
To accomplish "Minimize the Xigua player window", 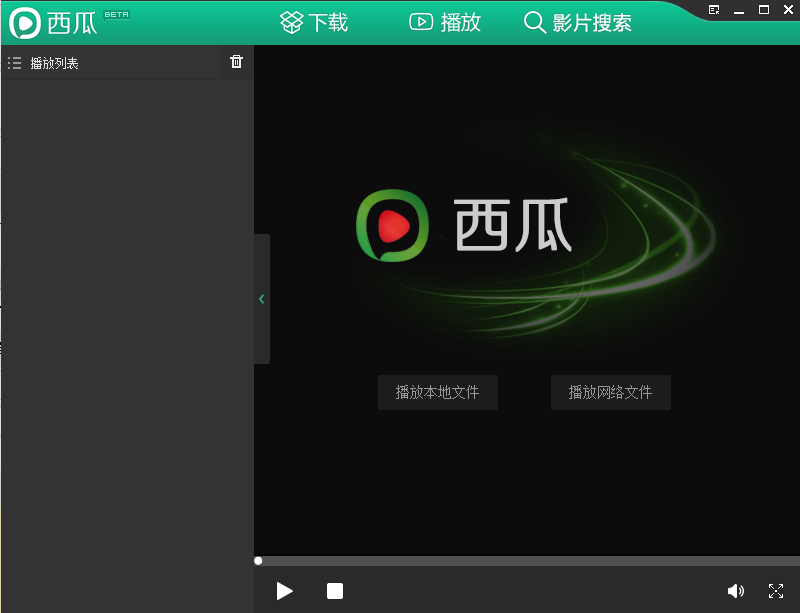I will click(738, 10).
